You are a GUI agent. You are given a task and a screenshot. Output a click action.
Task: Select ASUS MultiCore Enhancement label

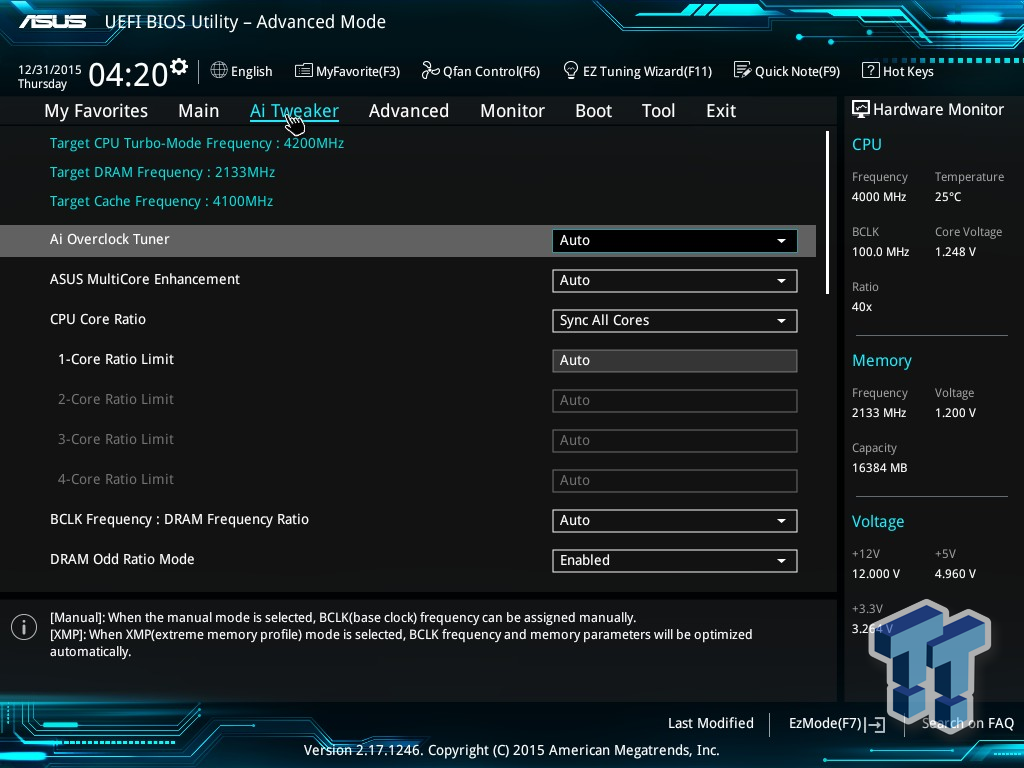coord(145,279)
